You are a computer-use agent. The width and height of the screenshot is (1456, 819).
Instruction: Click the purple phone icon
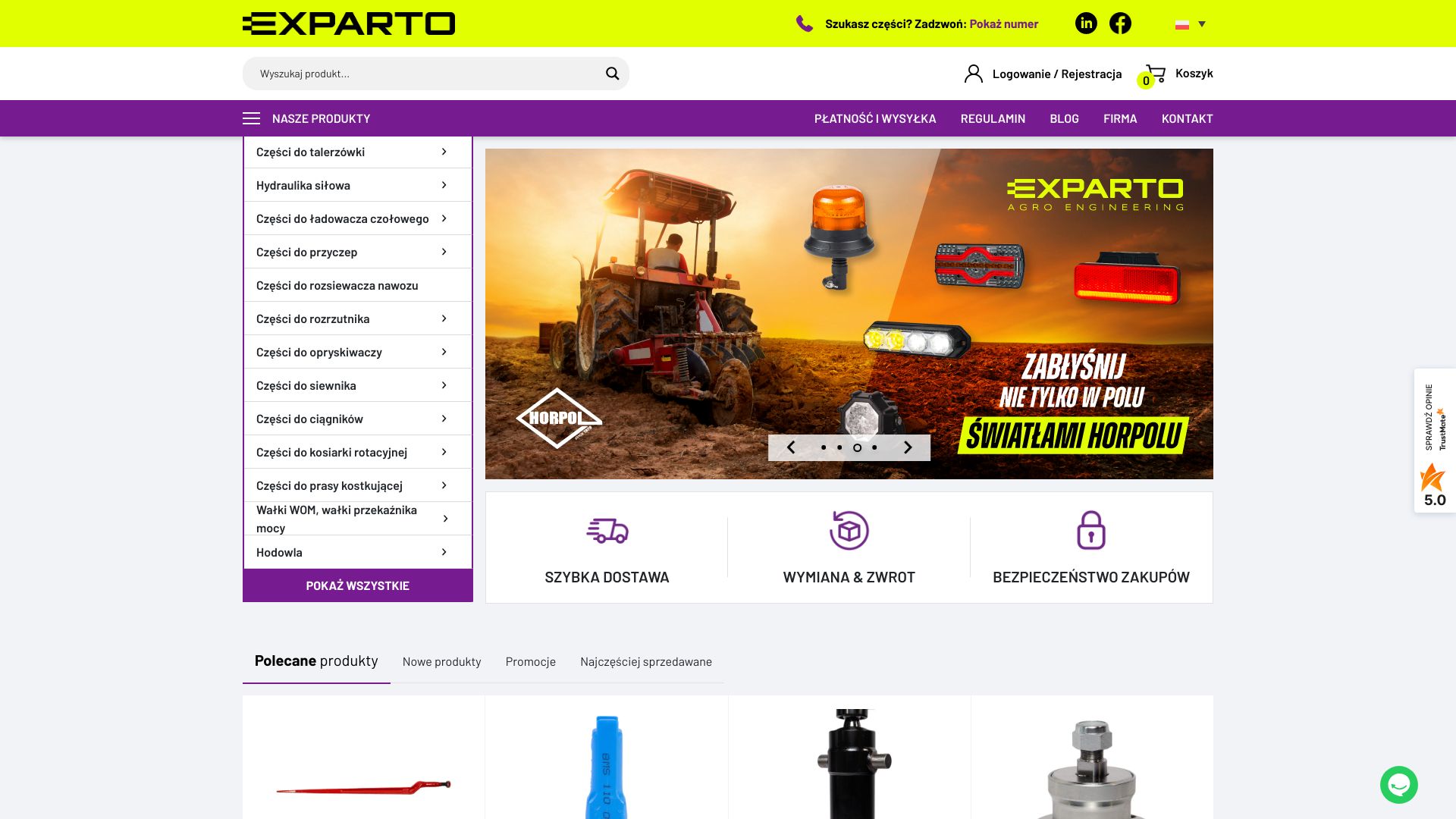point(805,24)
